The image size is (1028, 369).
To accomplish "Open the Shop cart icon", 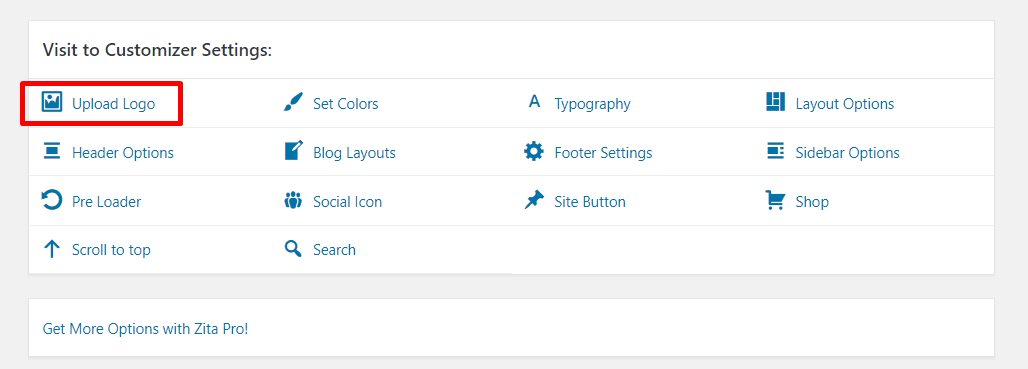I will click(x=776, y=200).
